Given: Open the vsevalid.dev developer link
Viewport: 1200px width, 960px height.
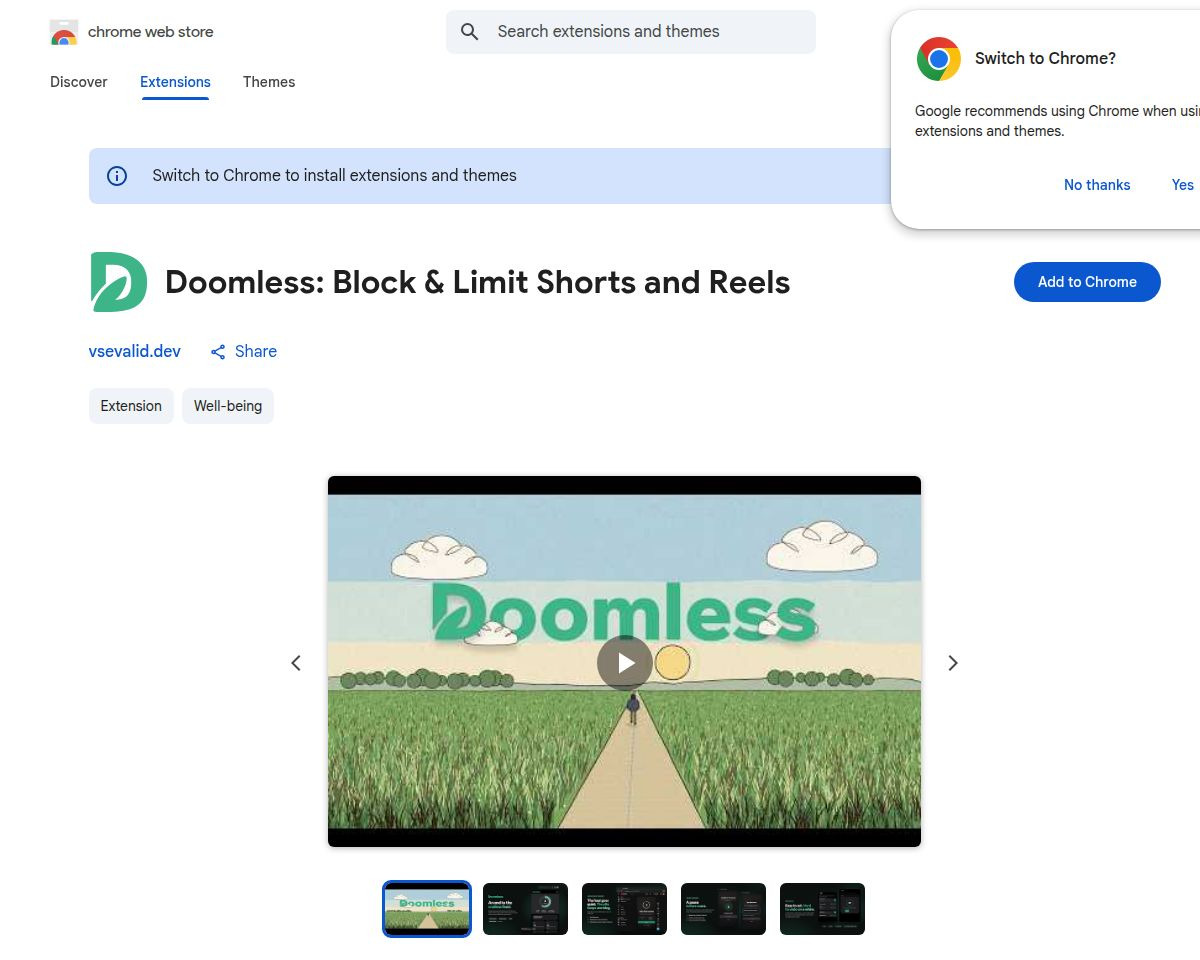Looking at the screenshot, I should [135, 351].
